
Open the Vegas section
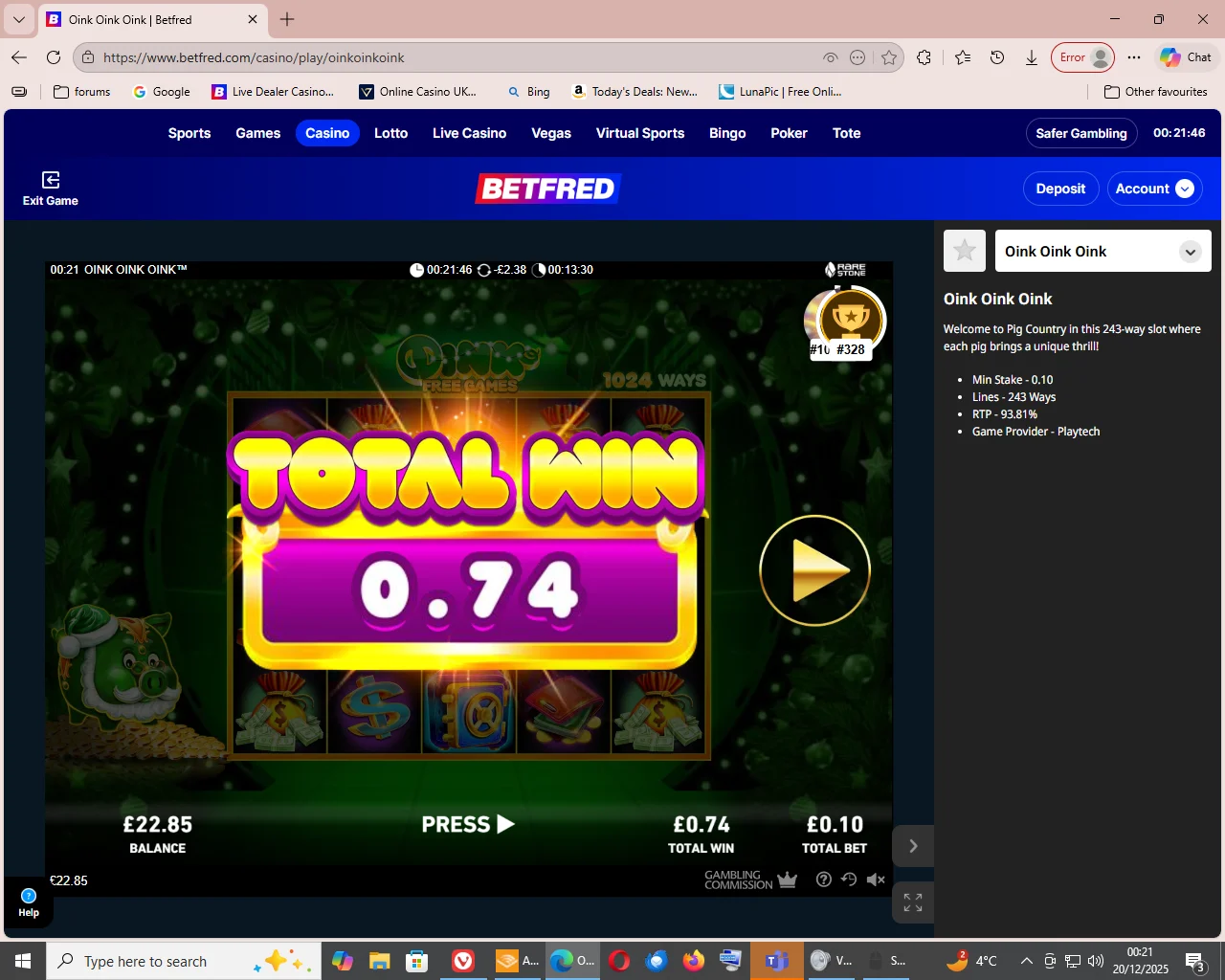coord(551,133)
